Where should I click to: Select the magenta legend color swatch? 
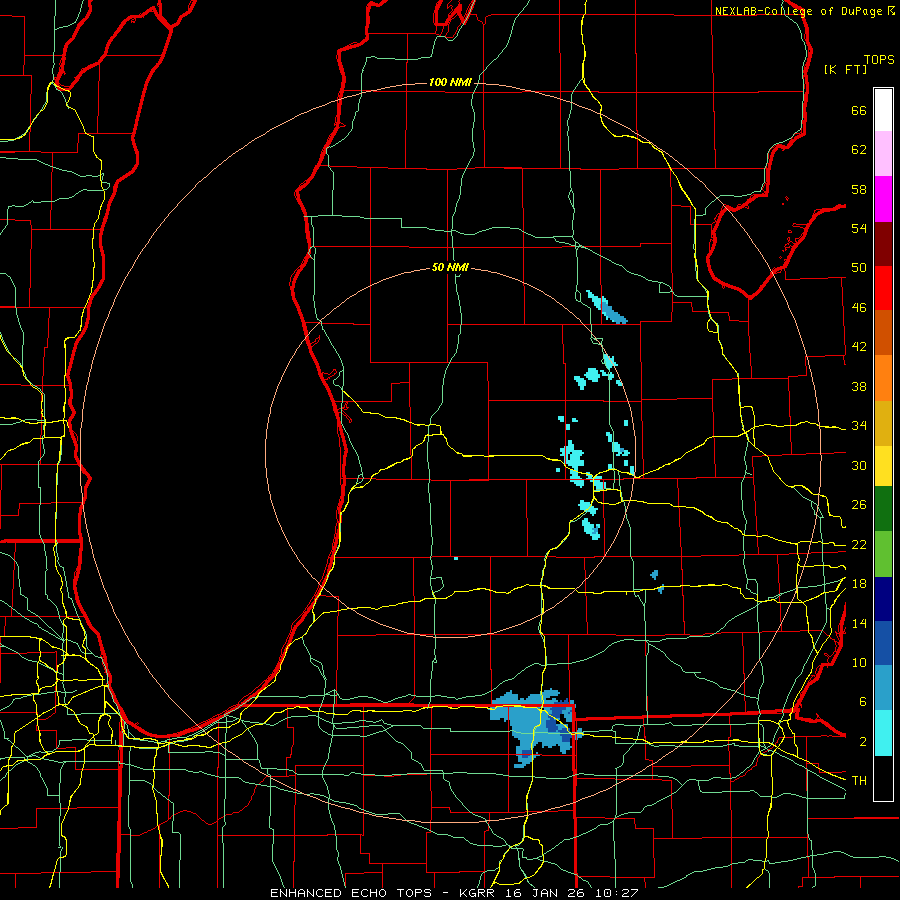pyautogui.click(x=883, y=199)
